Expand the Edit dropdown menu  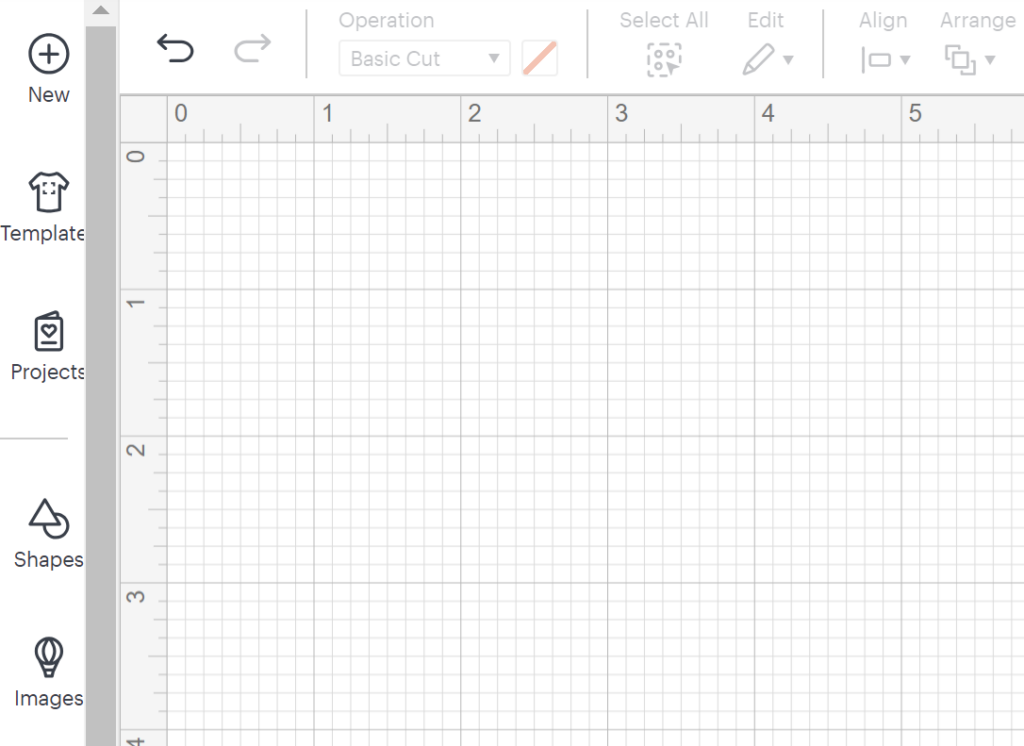[767, 60]
